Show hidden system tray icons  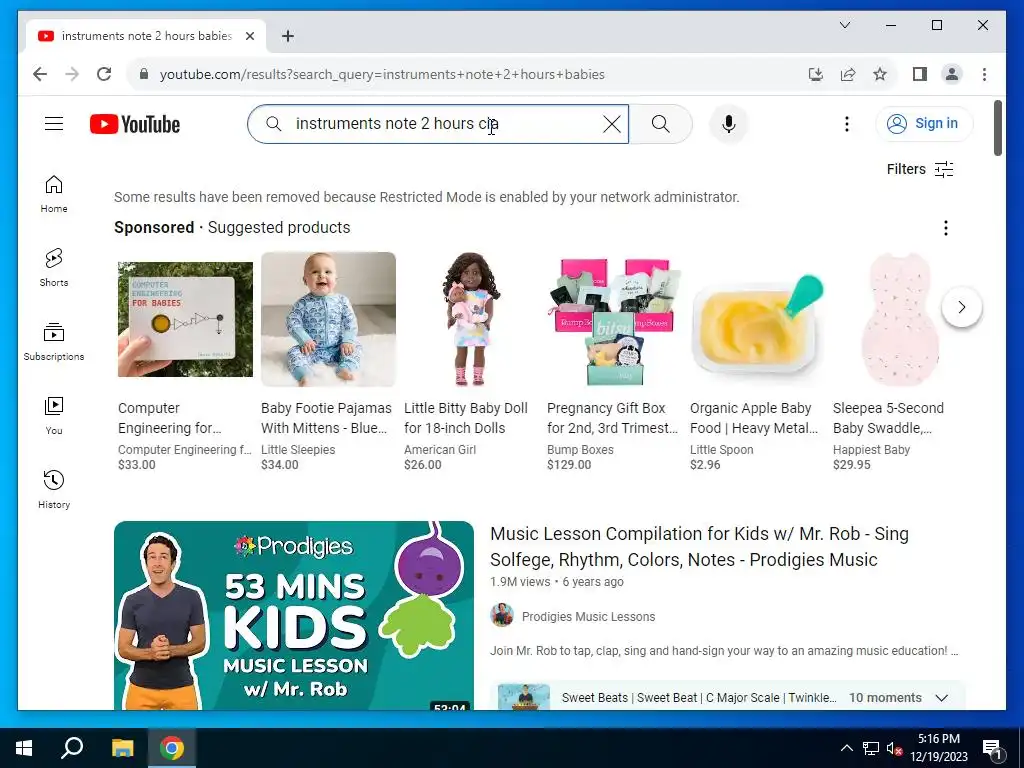pyautogui.click(x=846, y=748)
